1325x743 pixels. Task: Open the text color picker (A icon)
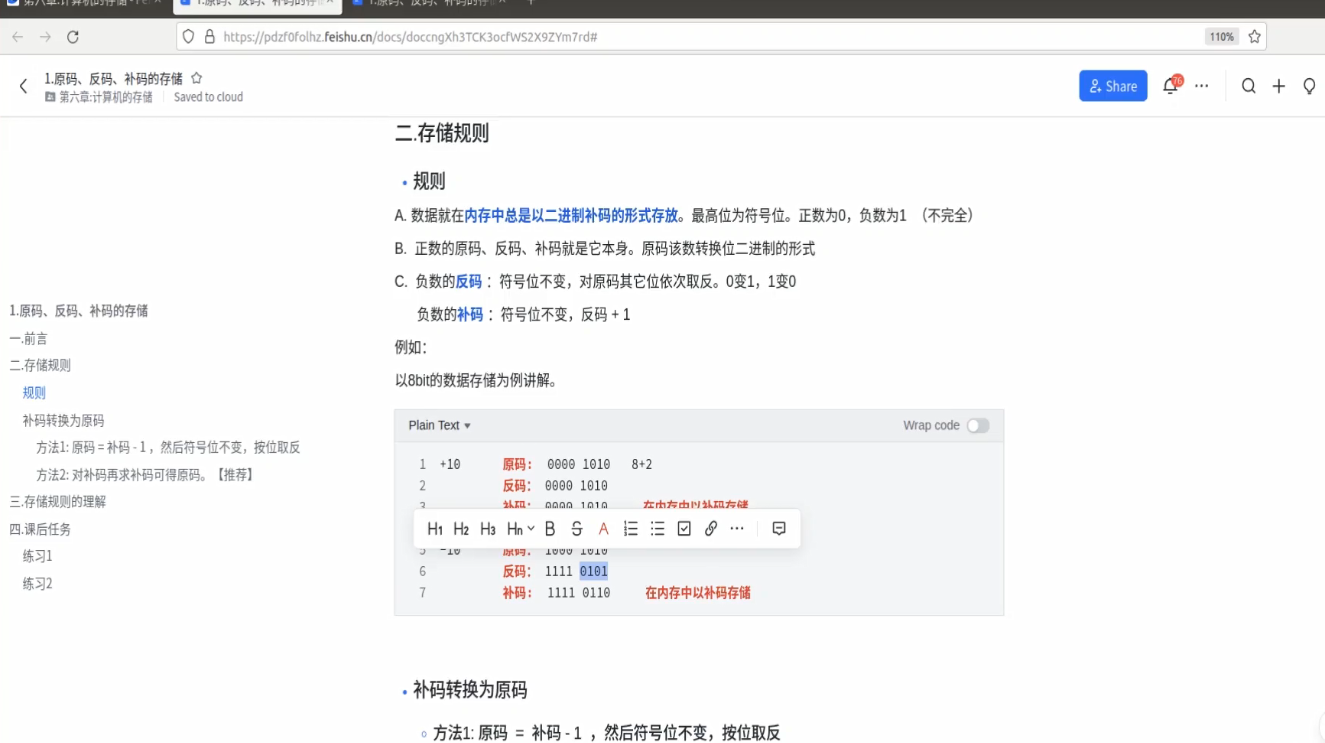coord(603,528)
